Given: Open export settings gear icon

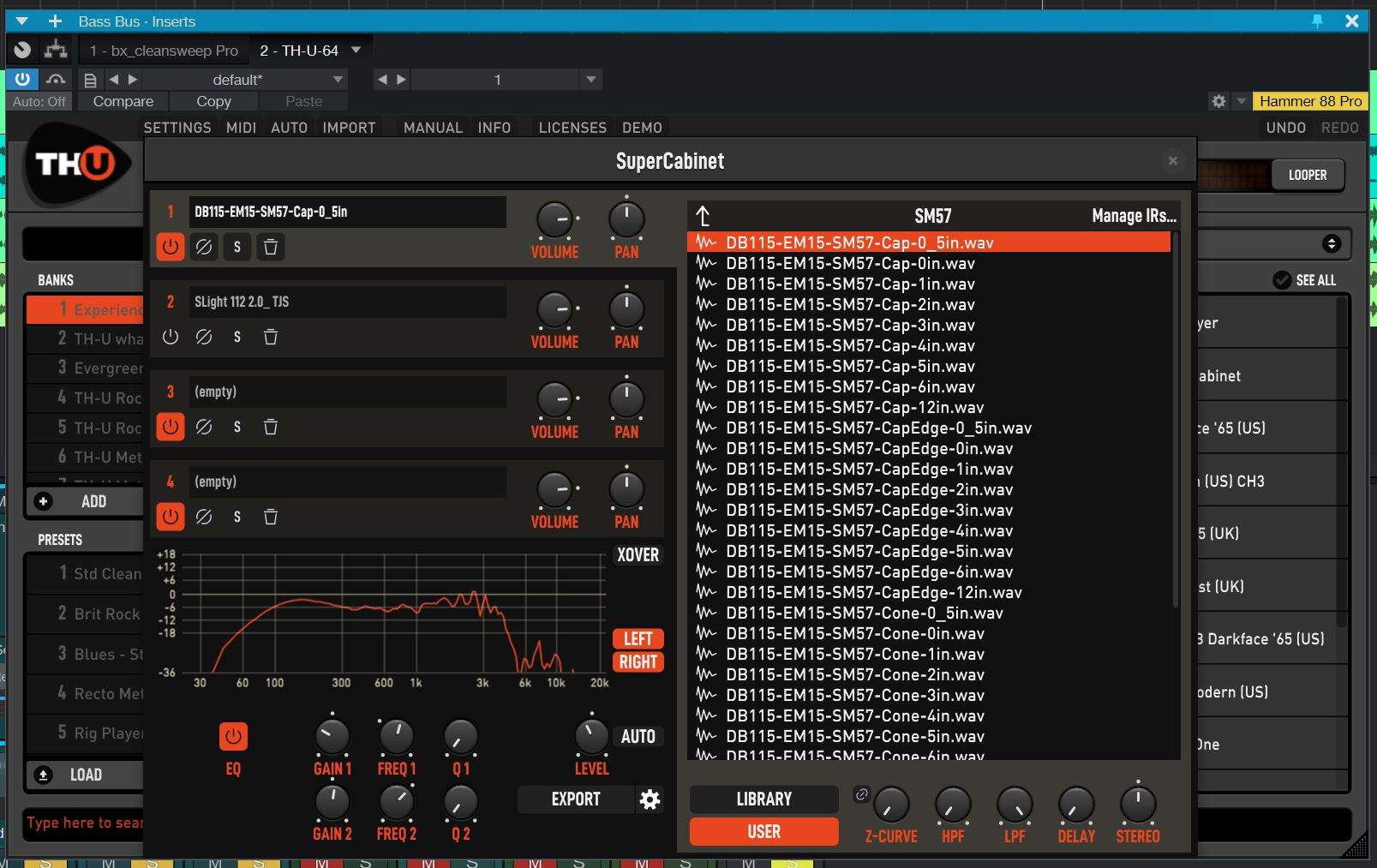Looking at the screenshot, I should 650,799.
